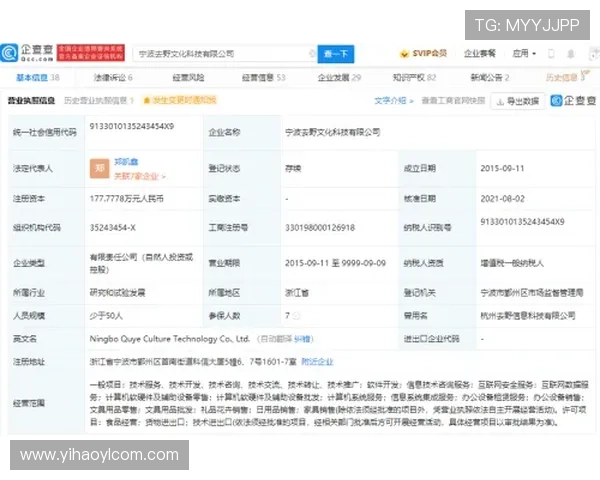Image resolution: width=600 pixels, height=480 pixels.
Task: Click the SVIP会员 crown icon
Action: coord(404,54)
